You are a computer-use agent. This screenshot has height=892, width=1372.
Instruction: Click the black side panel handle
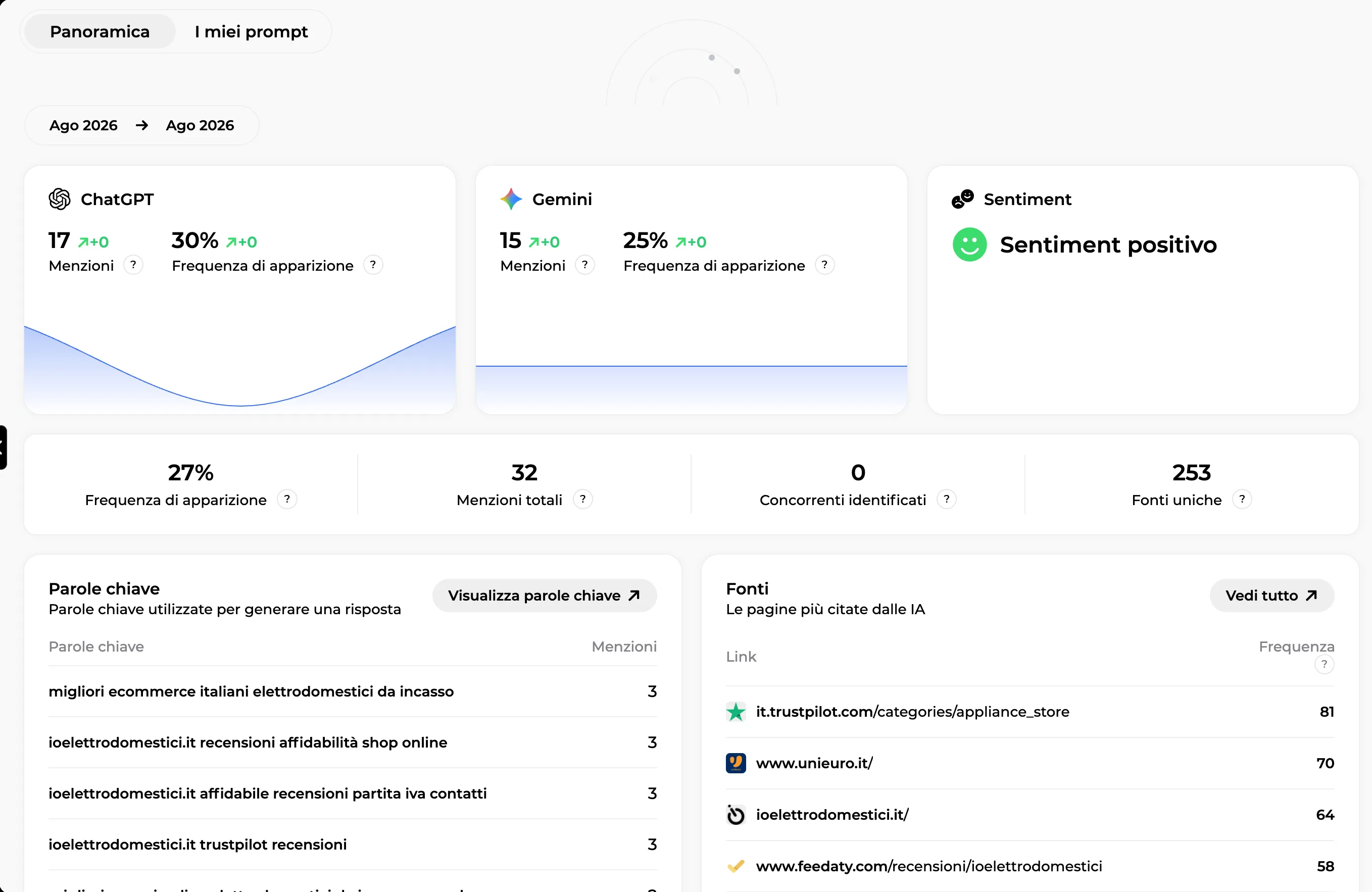tap(3, 447)
